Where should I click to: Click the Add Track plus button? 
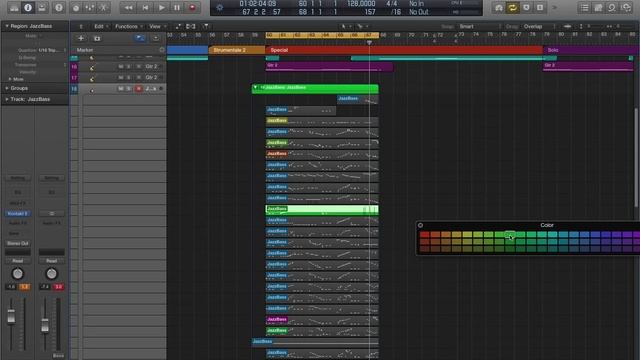(81, 38)
